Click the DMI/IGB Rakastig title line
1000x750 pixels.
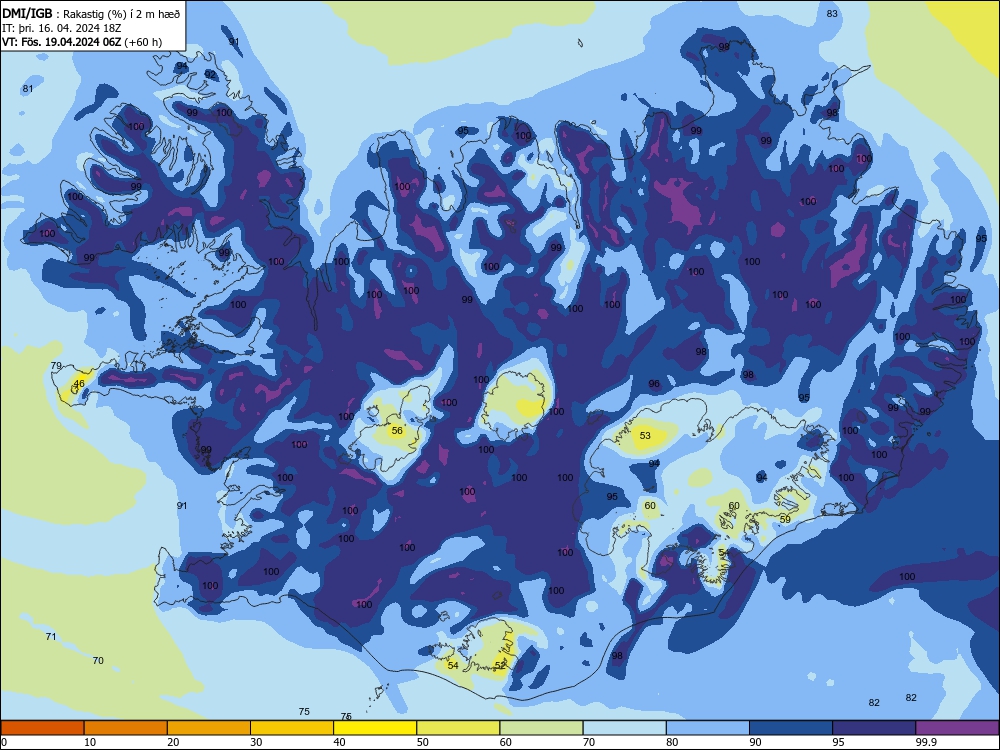pos(92,14)
